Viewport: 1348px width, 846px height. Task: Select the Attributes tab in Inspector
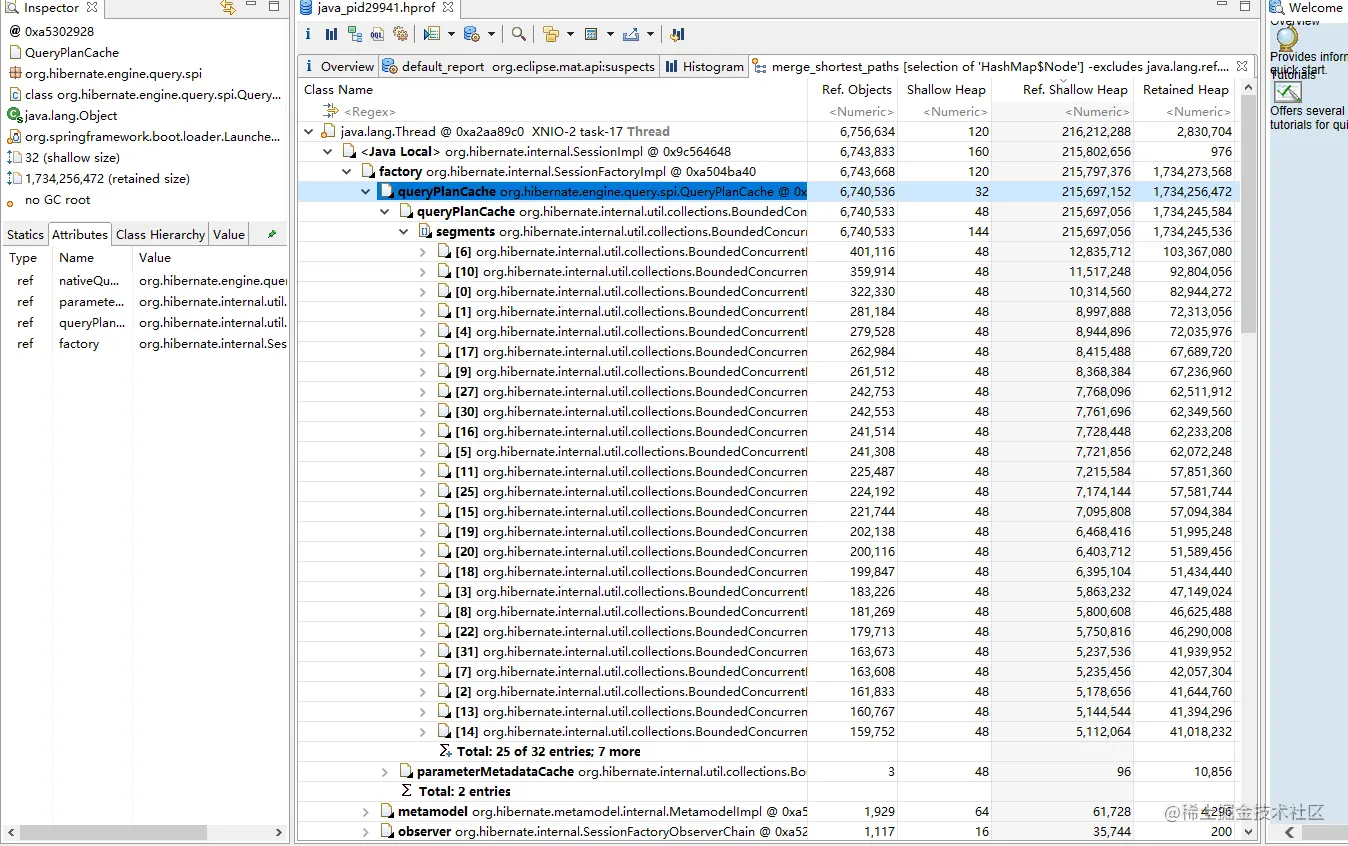(x=80, y=234)
